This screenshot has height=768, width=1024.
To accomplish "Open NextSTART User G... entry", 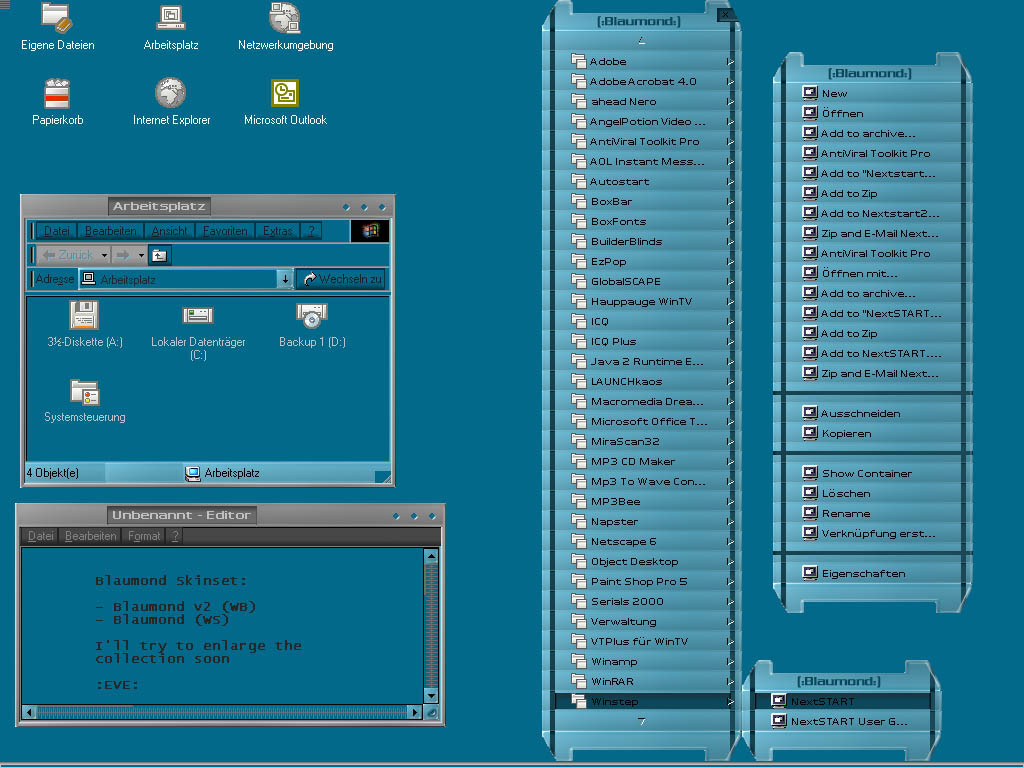I will 842,722.
